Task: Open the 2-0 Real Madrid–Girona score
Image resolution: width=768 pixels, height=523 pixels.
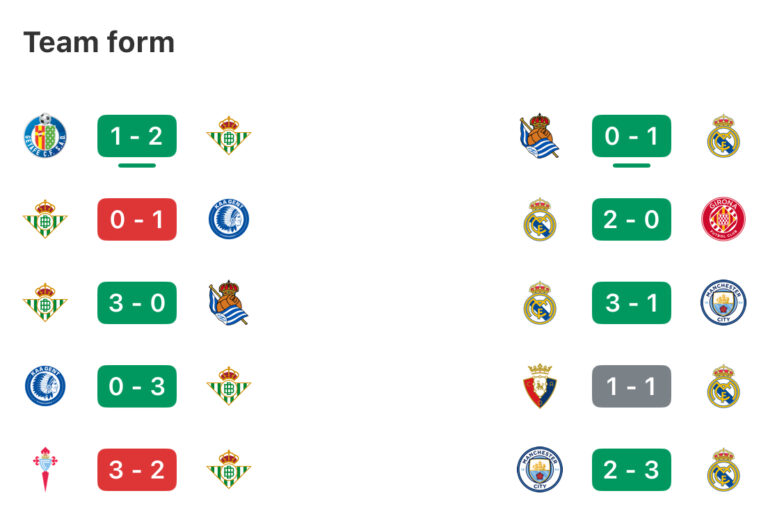Action: coord(631,219)
